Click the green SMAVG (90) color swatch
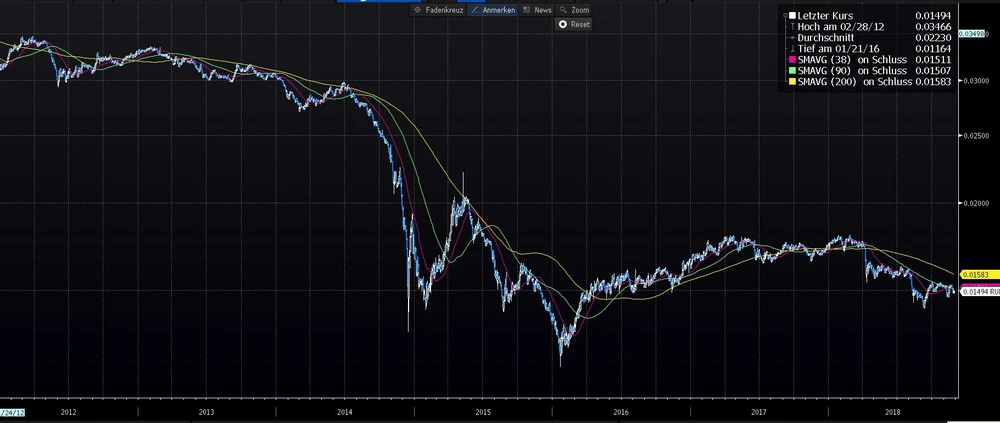This screenshot has width=1000, height=423. click(x=790, y=71)
